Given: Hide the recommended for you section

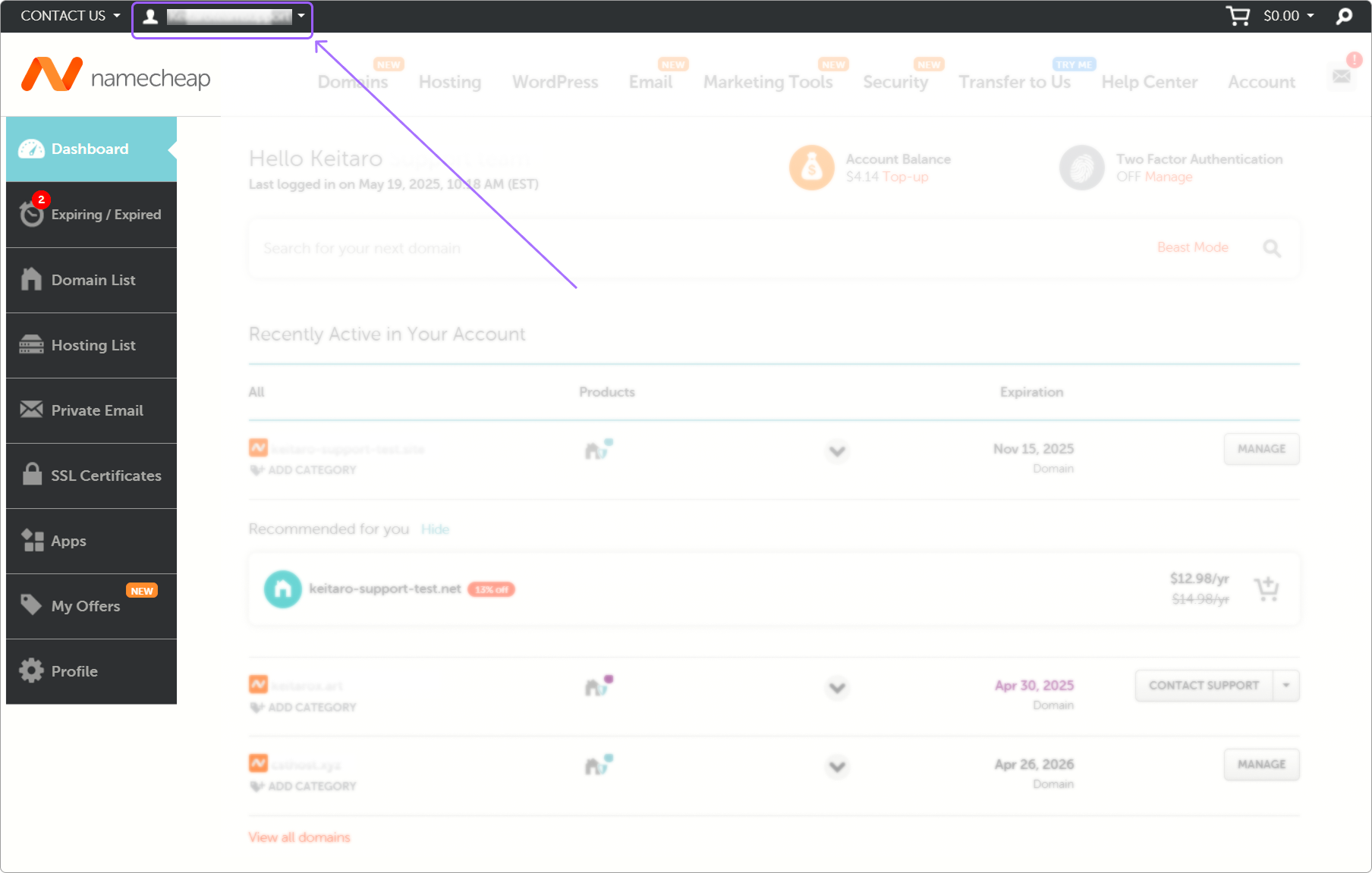Looking at the screenshot, I should (x=435, y=529).
